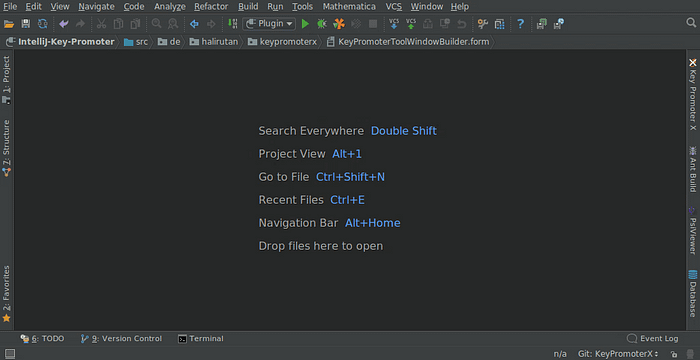Open the Terminal tool window
The width and height of the screenshot is (700, 360).
click(201, 339)
